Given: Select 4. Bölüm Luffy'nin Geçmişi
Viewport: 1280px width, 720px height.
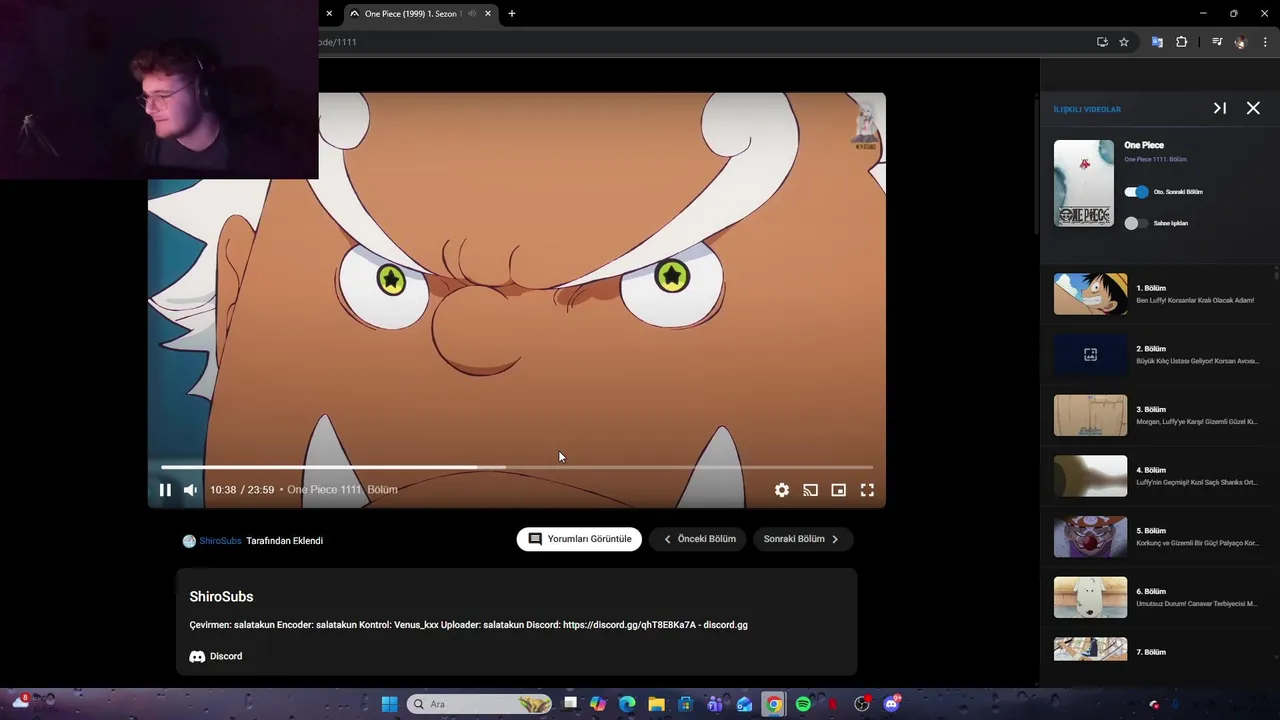Looking at the screenshot, I should pyautogui.click(x=1157, y=476).
